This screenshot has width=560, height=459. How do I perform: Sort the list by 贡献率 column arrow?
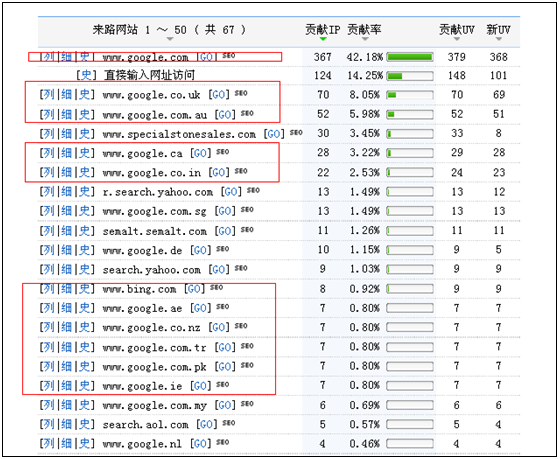tap(365, 39)
